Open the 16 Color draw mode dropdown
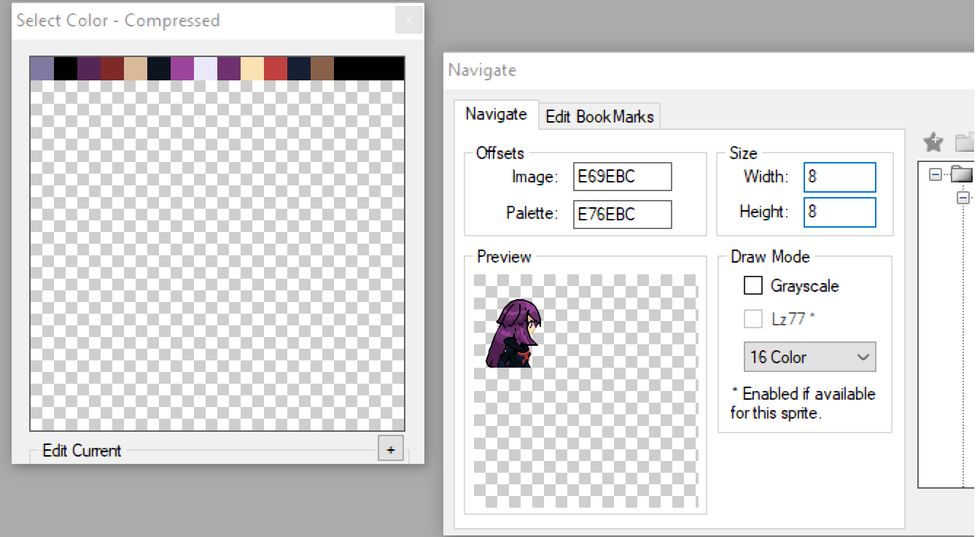The image size is (980, 537). click(x=809, y=357)
